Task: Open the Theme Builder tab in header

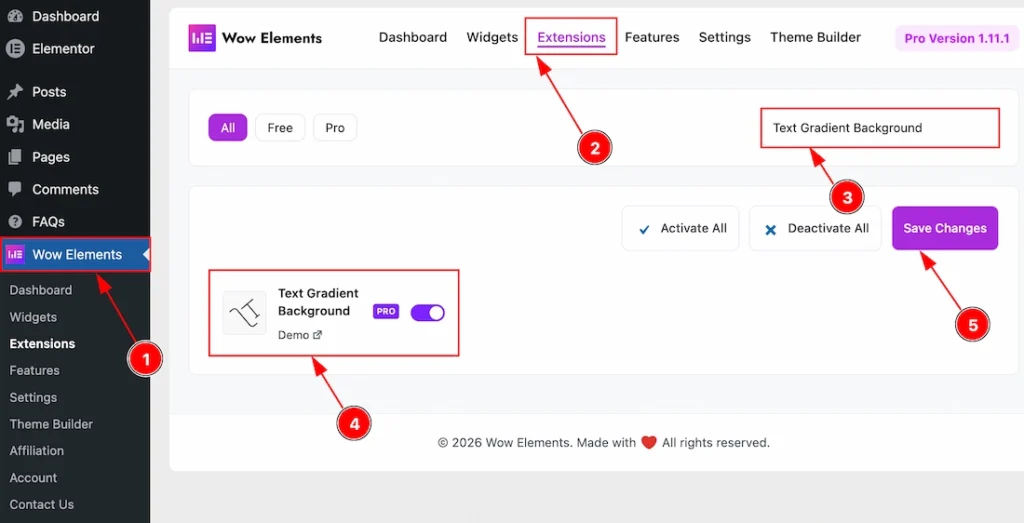Action: point(816,37)
